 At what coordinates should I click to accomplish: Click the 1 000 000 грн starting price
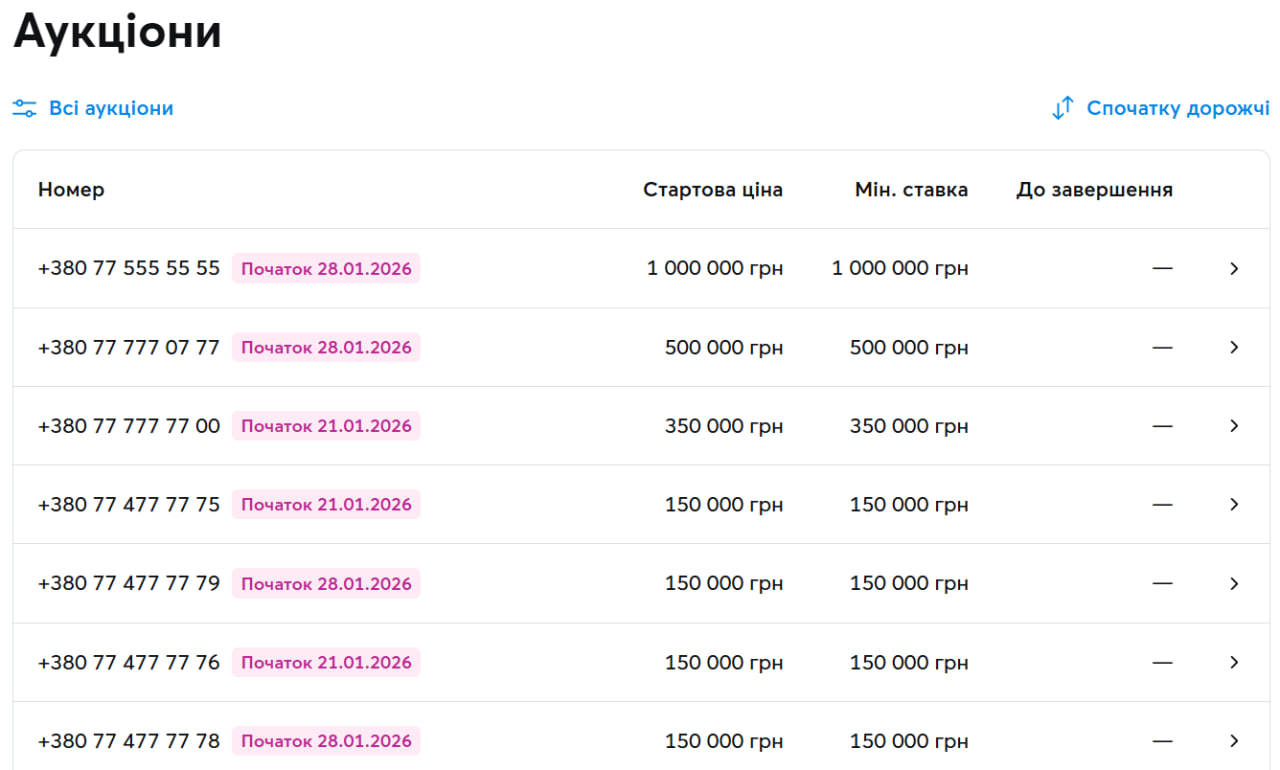[x=714, y=268]
